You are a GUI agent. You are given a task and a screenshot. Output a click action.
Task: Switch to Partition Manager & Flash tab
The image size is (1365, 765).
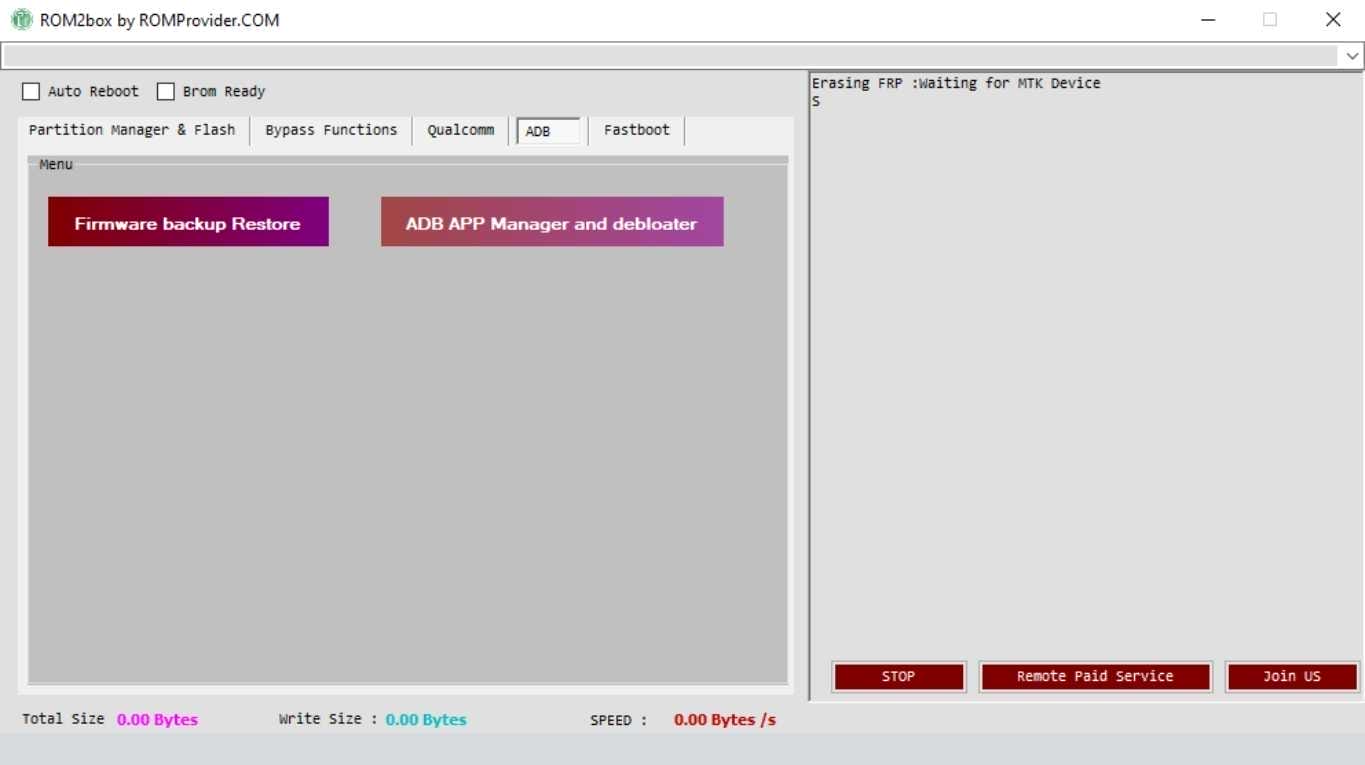click(x=132, y=130)
